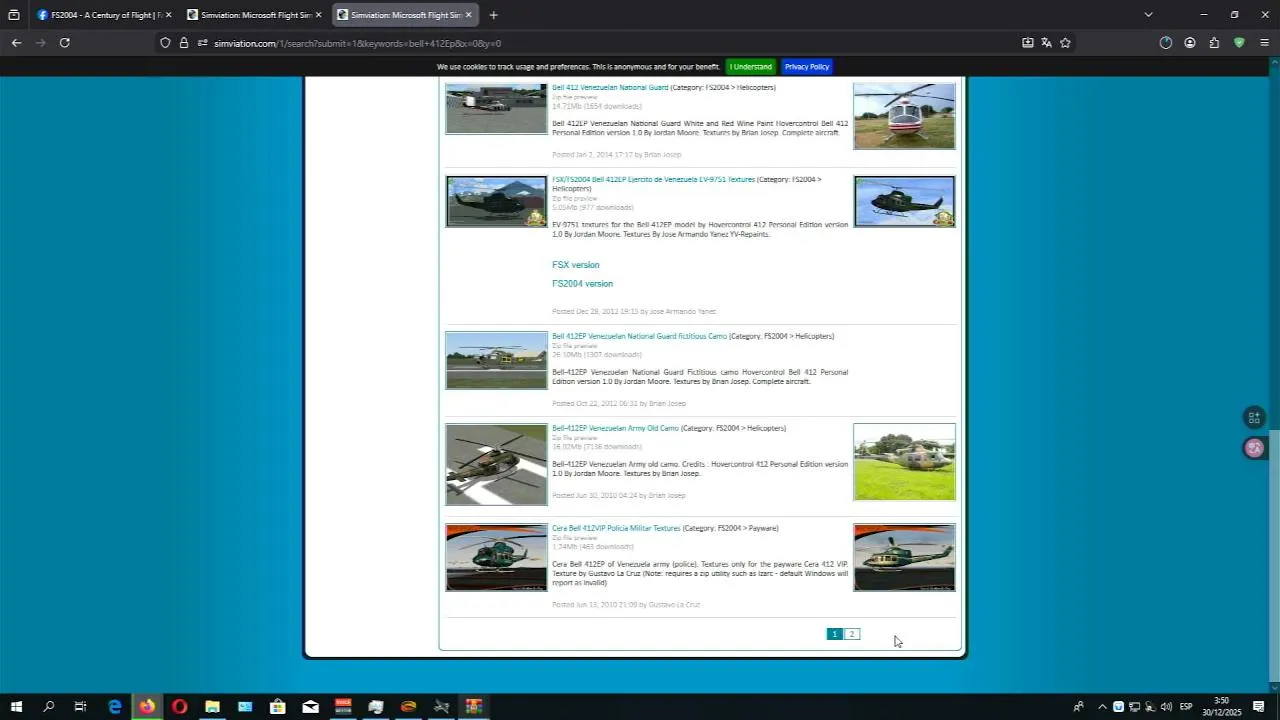View right Cera Bell 412VIP thumbnail
This screenshot has height=720, width=1280.
(x=904, y=558)
